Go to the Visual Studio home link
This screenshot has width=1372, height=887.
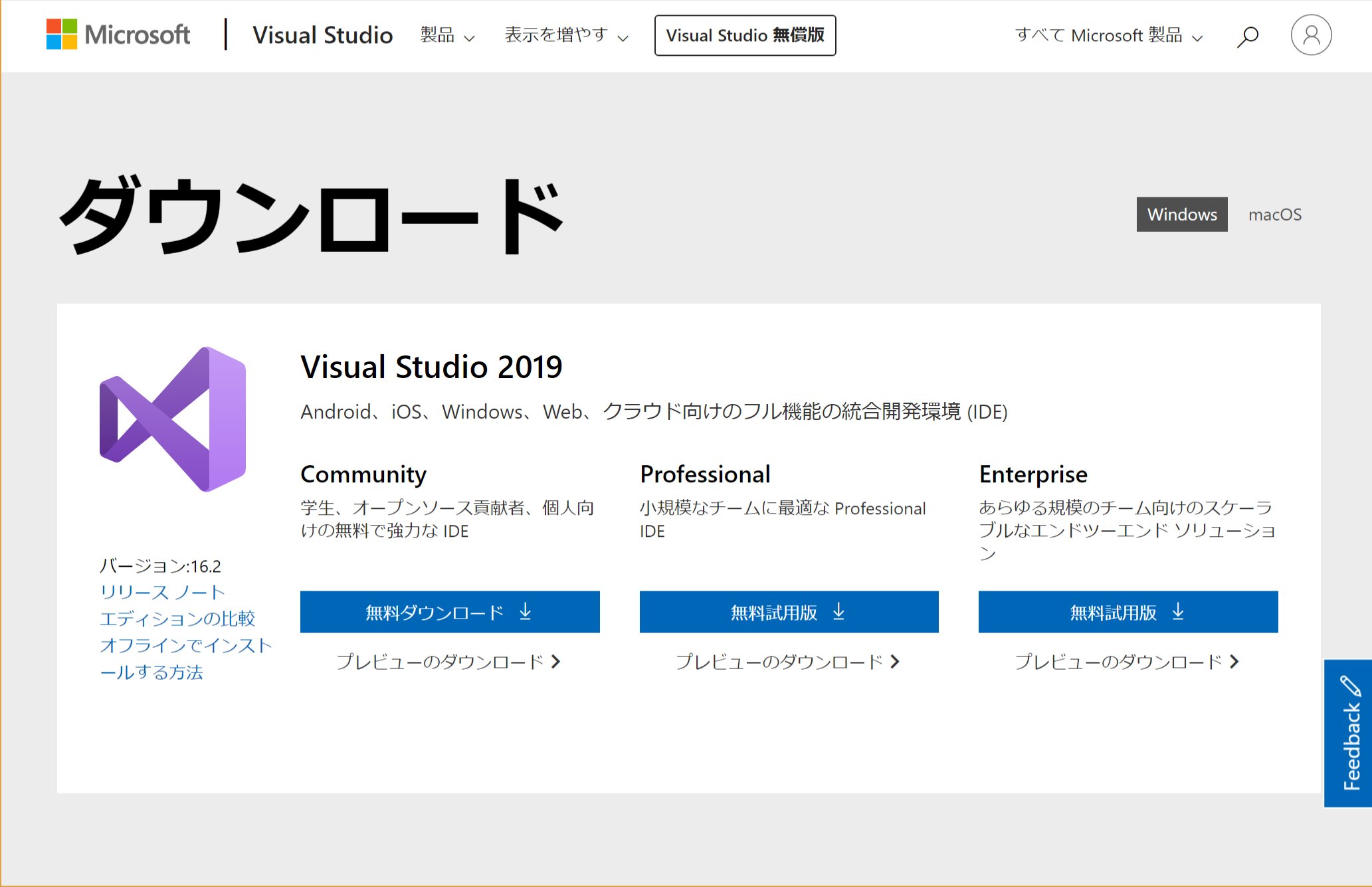323,35
